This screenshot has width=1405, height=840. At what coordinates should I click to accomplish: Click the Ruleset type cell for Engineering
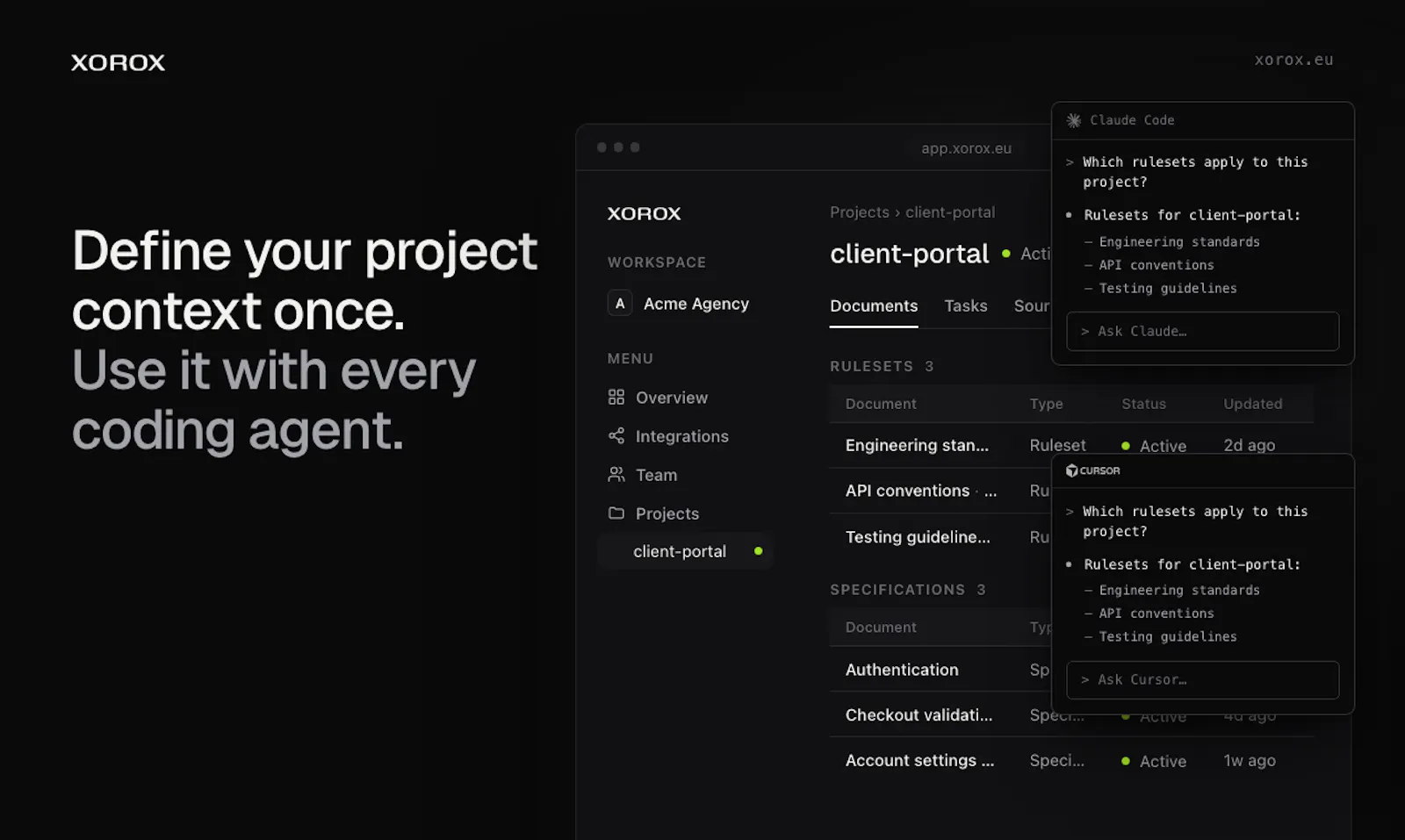click(x=1057, y=445)
